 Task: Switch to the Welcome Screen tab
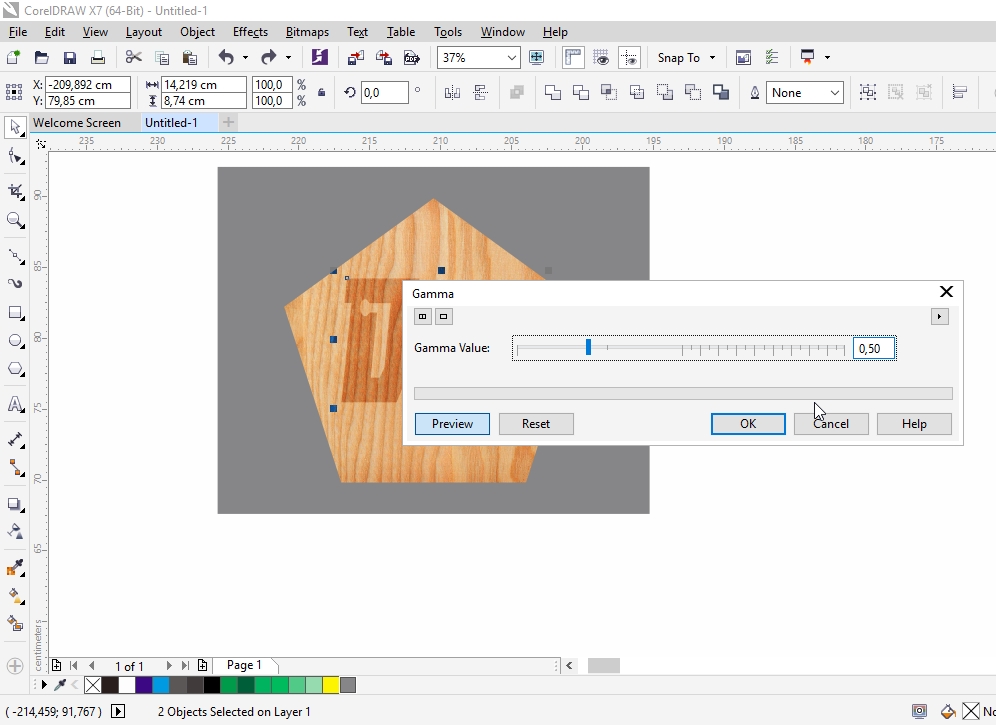(80, 122)
